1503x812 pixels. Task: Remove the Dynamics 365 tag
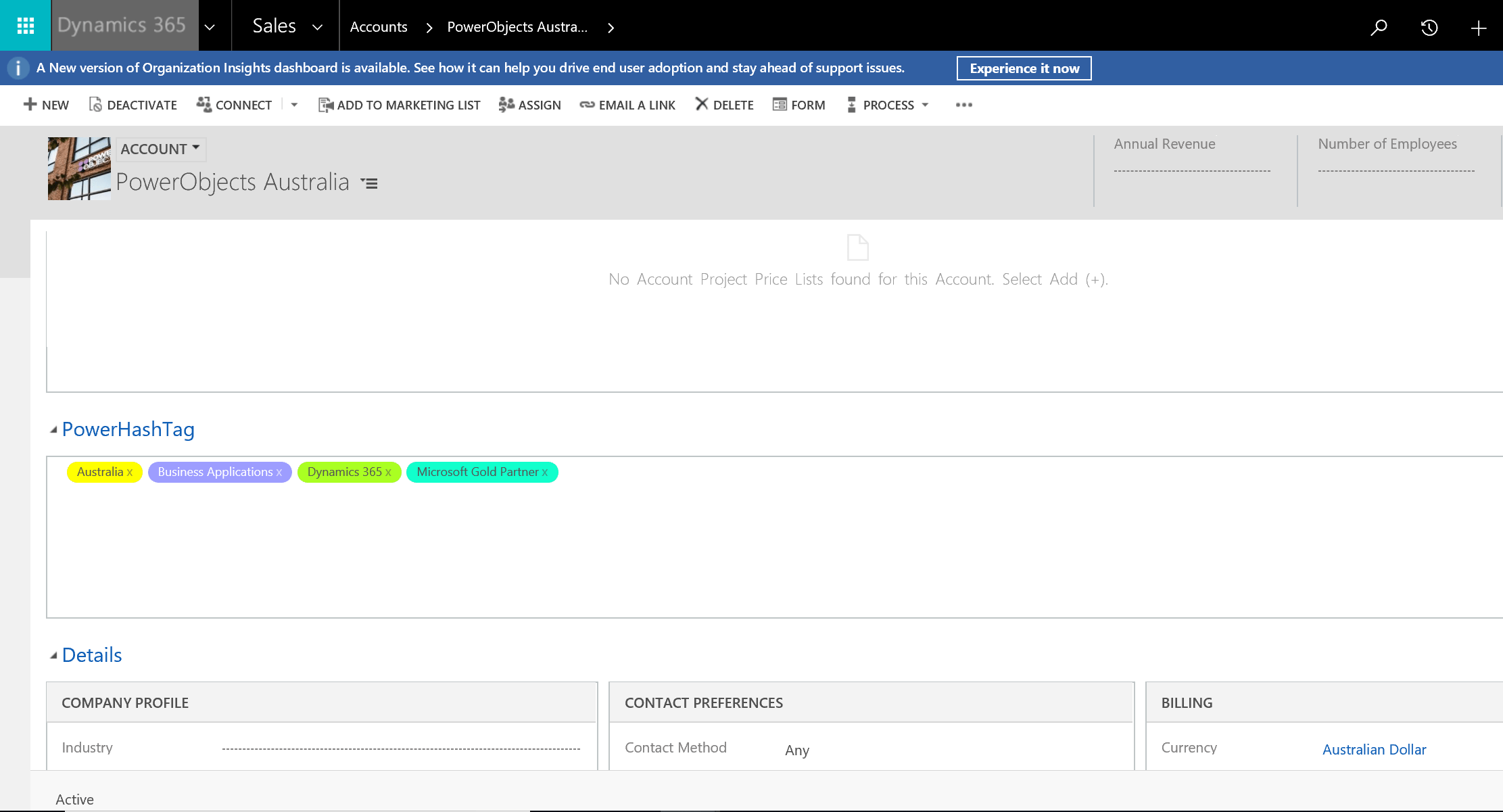pyautogui.click(x=388, y=473)
